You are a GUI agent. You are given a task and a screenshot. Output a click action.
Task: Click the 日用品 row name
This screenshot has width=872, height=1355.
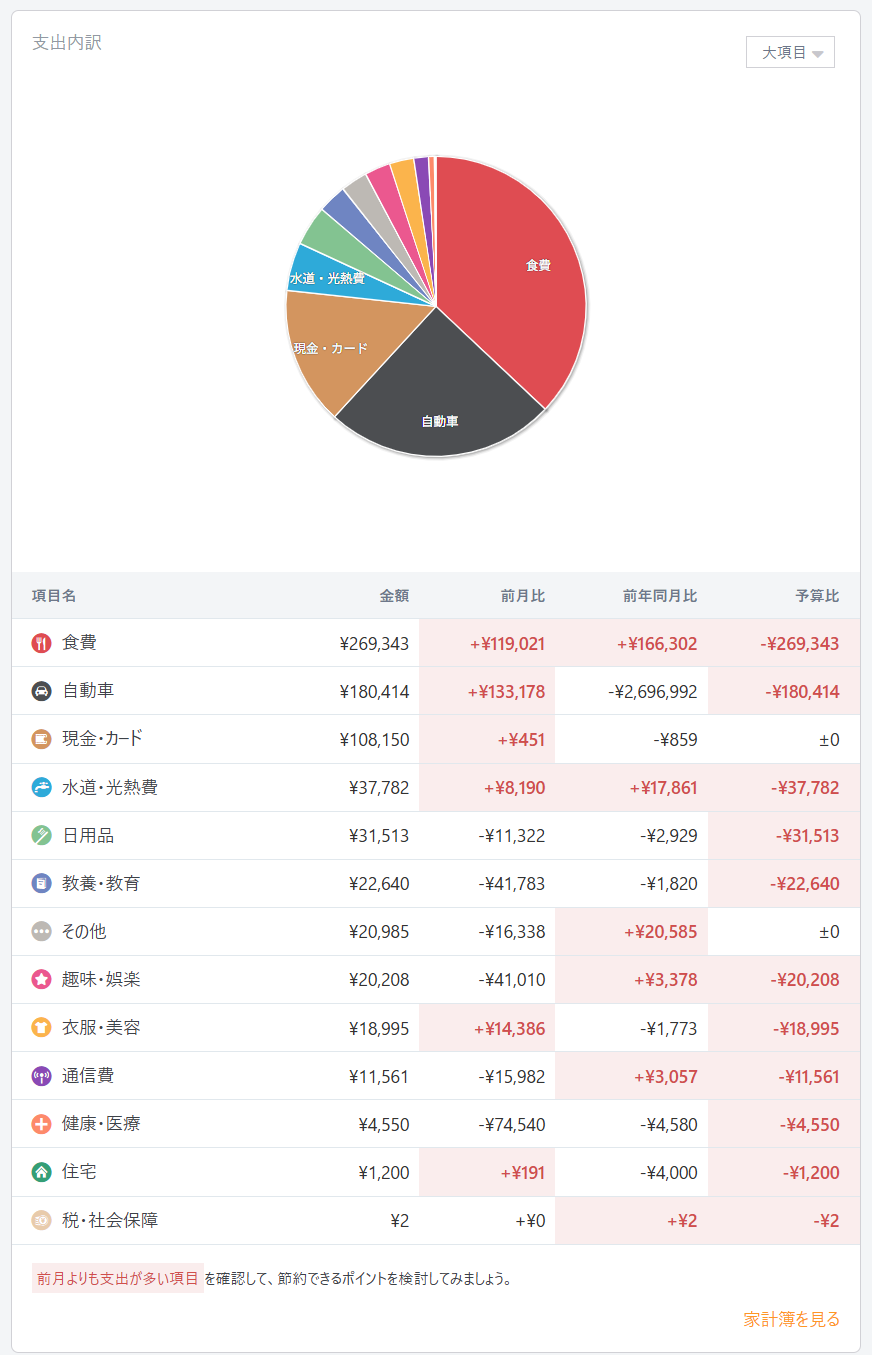pos(88,836)
